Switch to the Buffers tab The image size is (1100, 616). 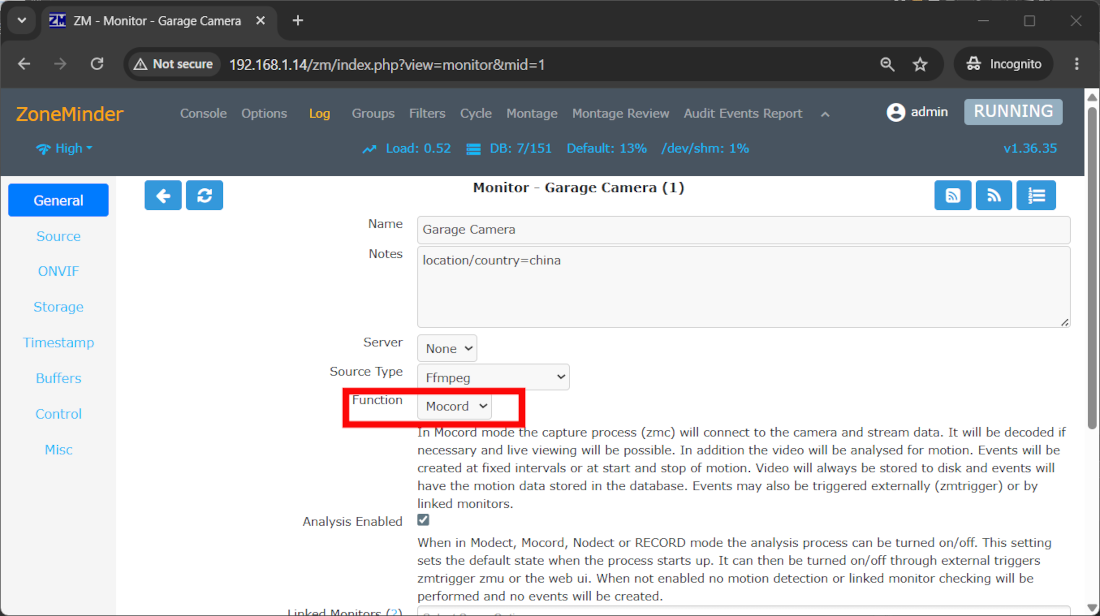(58, 378)
